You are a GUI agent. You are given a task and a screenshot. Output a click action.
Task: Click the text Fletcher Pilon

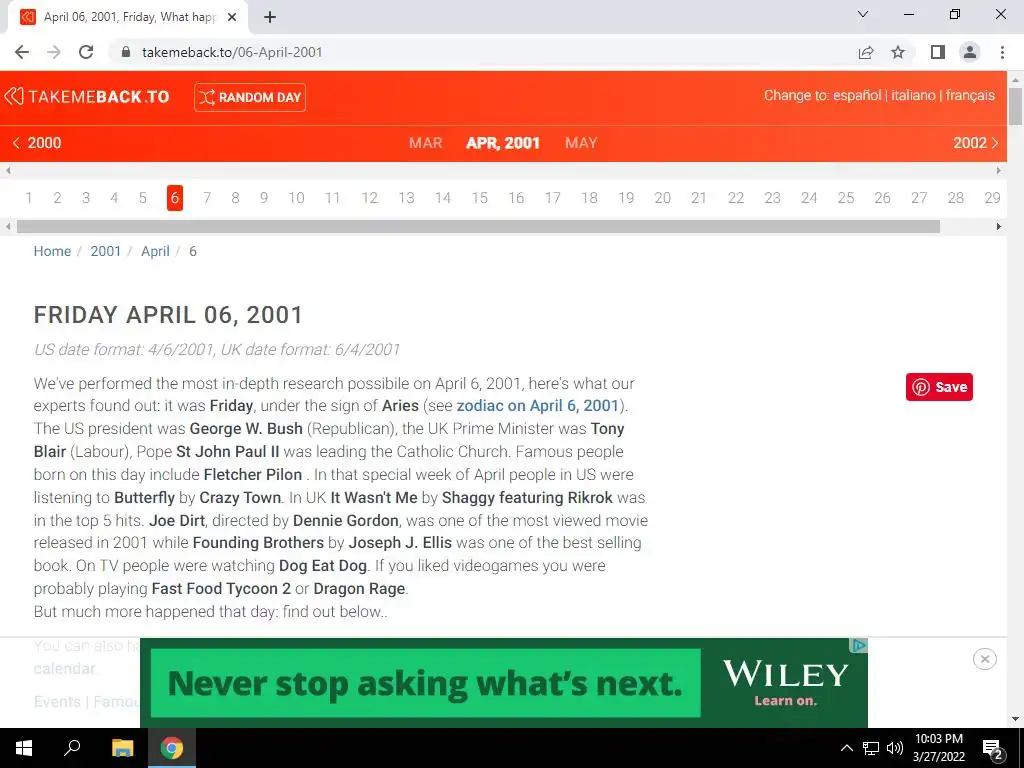(x=253, y=475)
